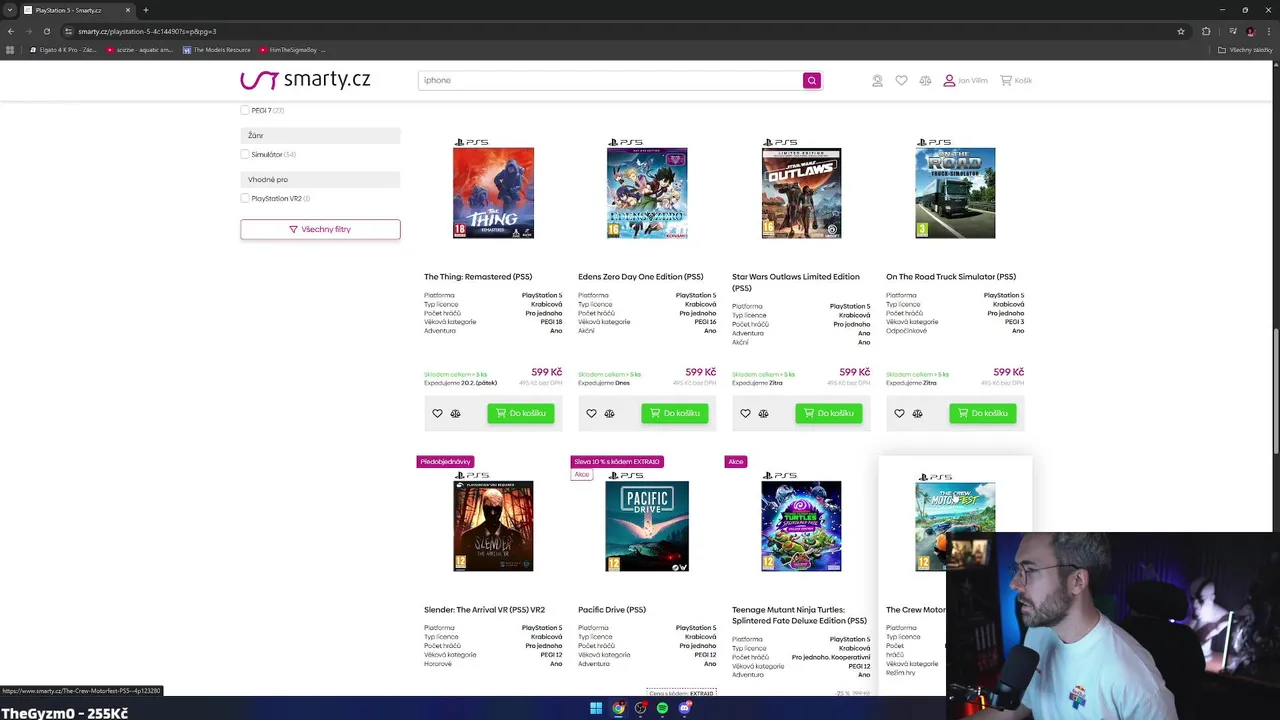
Task: Add On The Road Truck Simulator to cart
Action: pos(983,413)
